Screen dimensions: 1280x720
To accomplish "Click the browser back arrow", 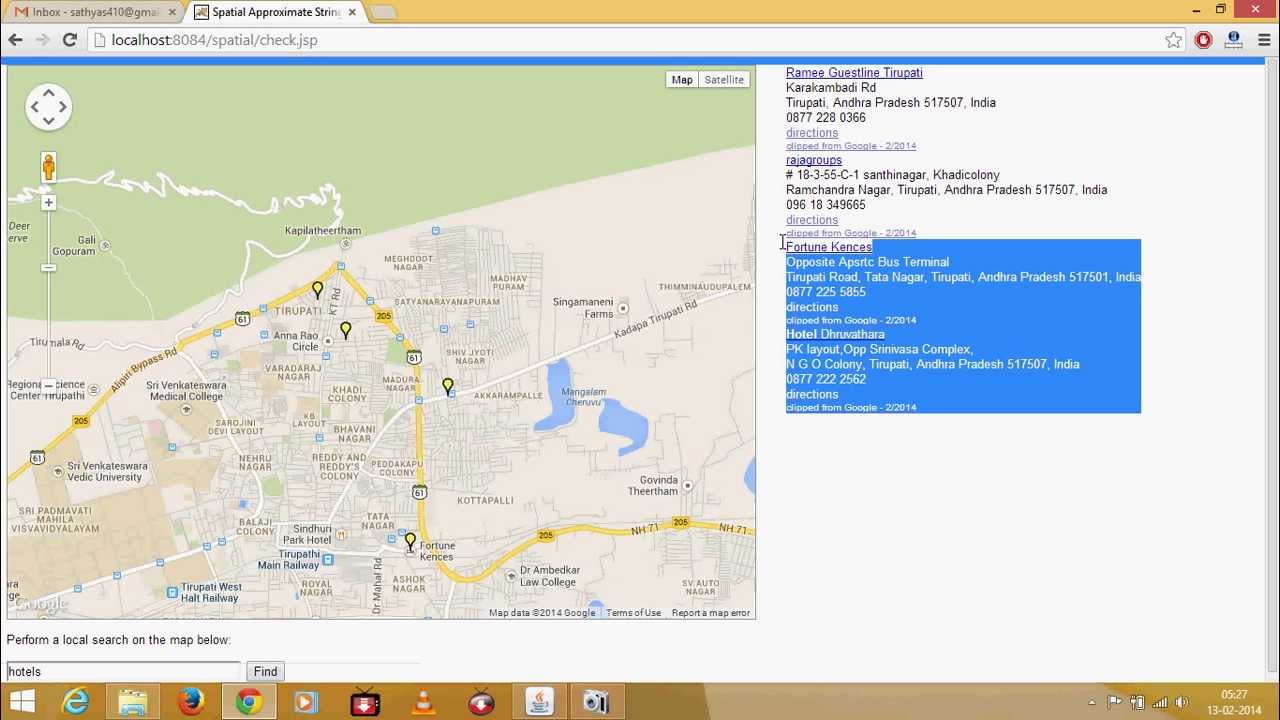I will (15, 40).
